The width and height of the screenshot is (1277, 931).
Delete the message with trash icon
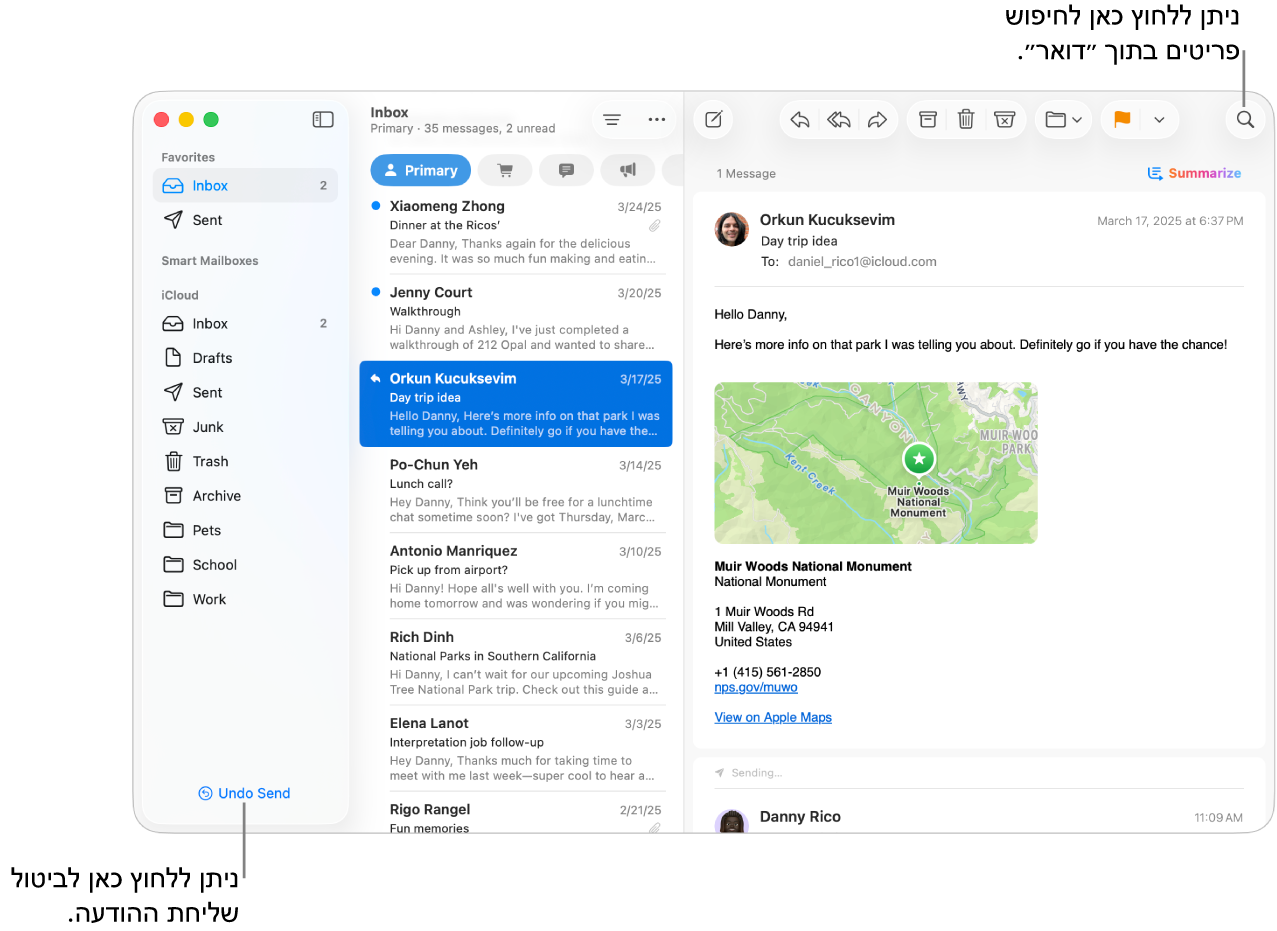966,119
